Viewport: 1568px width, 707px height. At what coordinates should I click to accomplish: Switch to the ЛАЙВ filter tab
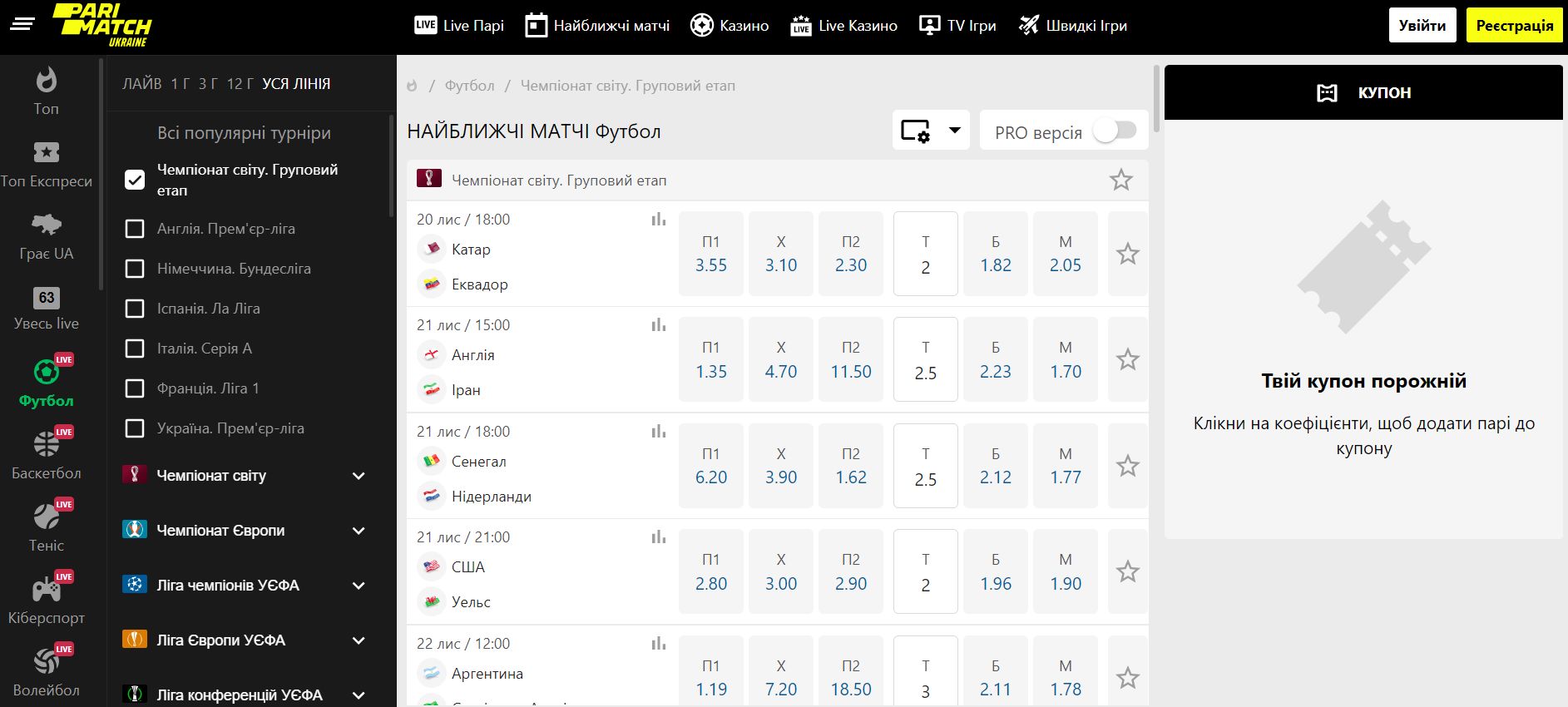click(x=141, y=84)
